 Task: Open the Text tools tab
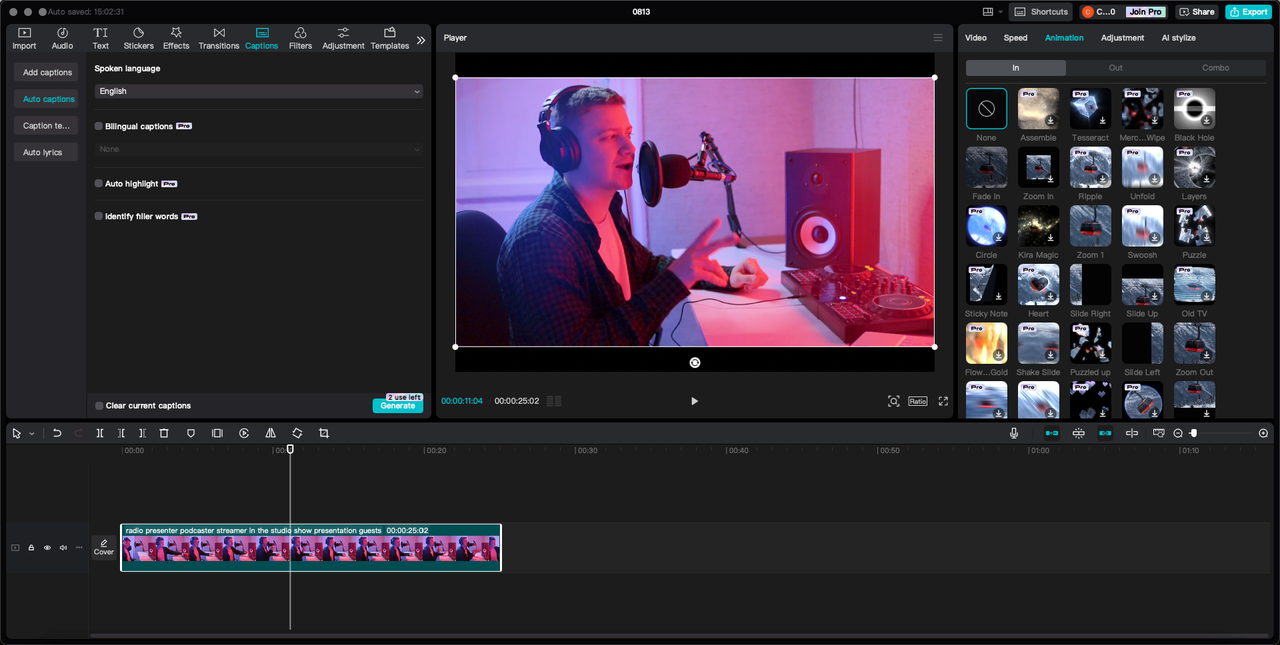(x=101, y=38)
